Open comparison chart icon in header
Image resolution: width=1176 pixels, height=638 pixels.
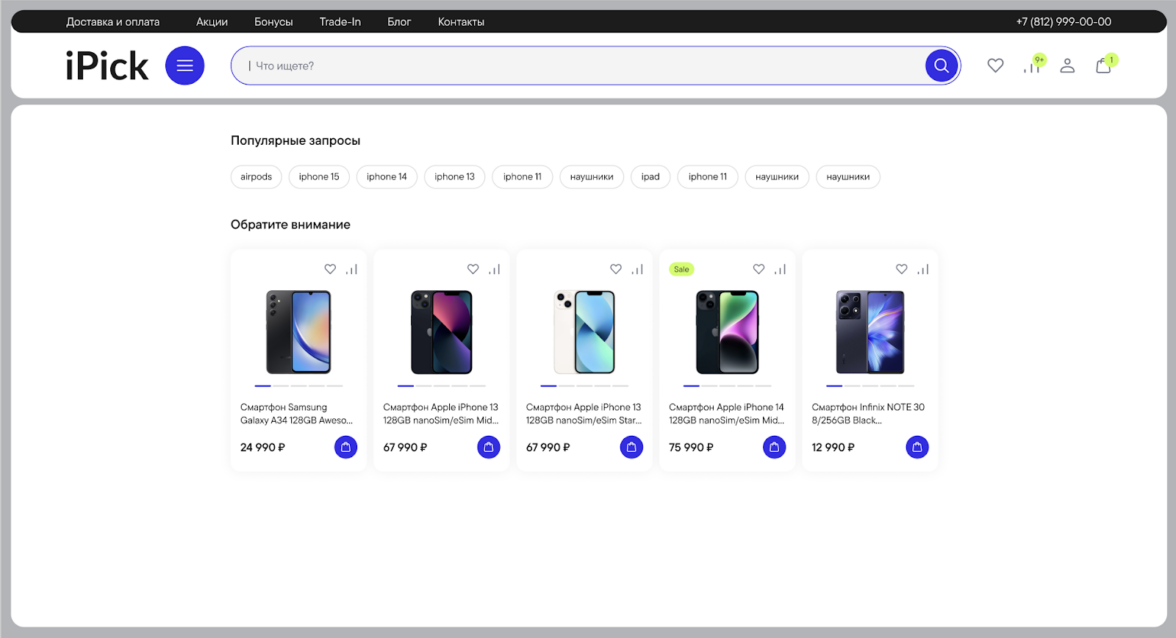[x=1032, y=66]
